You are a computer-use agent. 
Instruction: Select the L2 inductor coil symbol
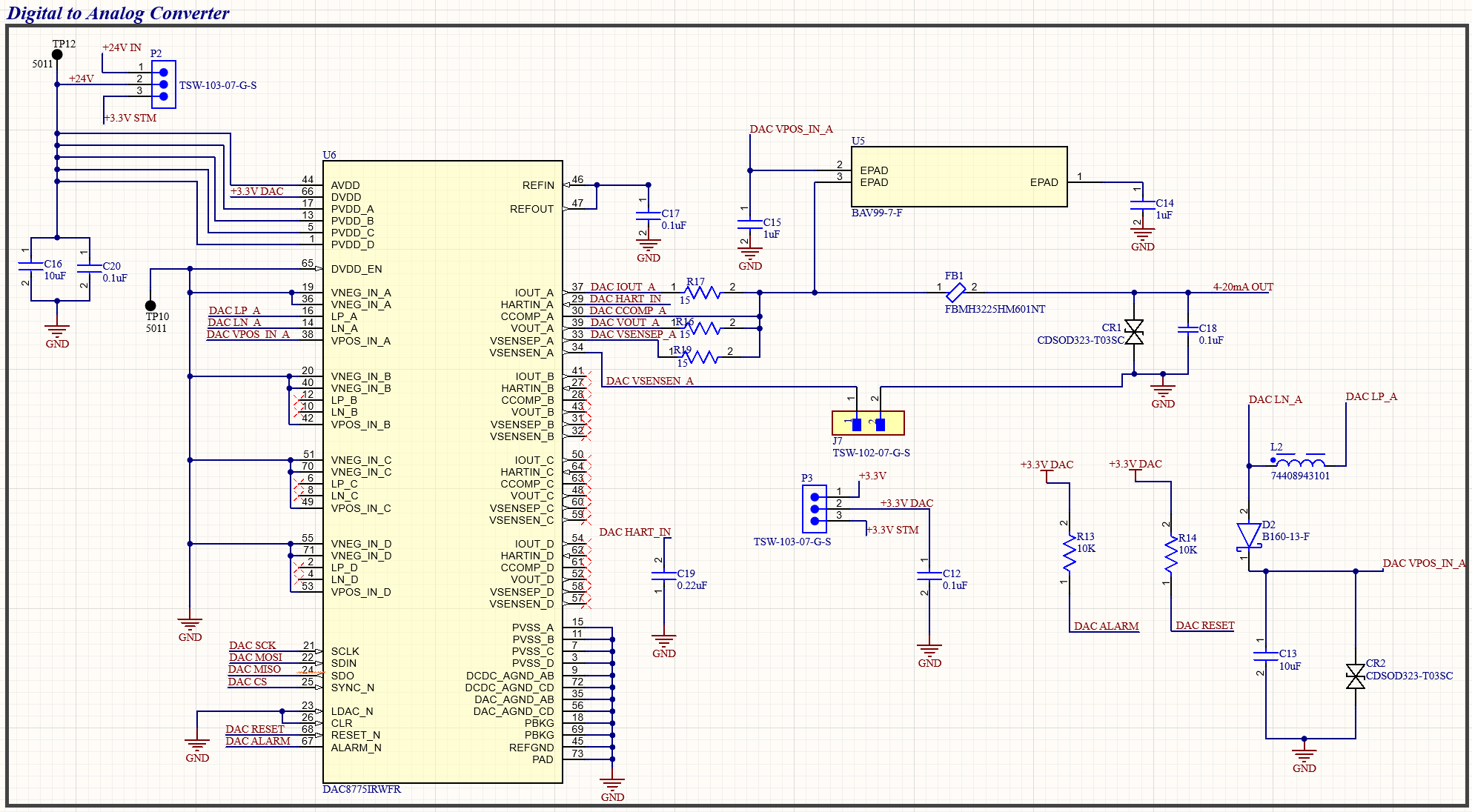click(x=1299, y=462)
